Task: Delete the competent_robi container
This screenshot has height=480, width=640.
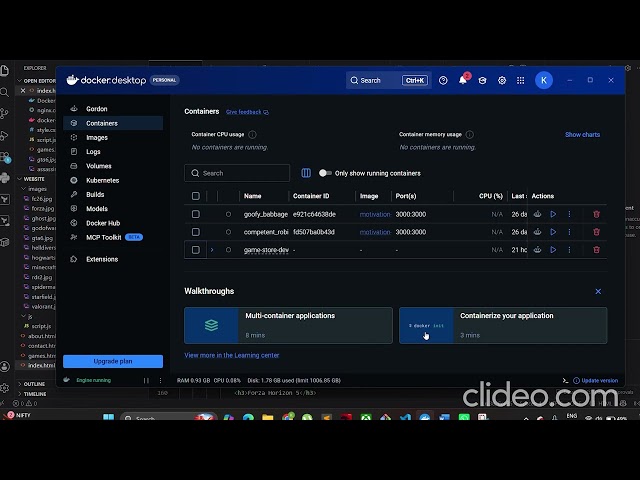Action: (596, 232)
